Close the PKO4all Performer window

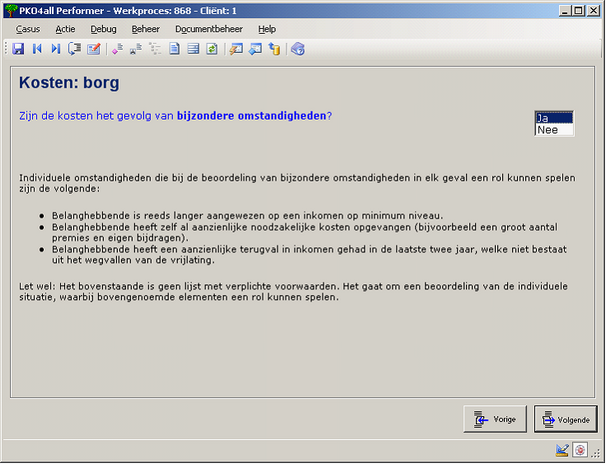tap(593, 11)
